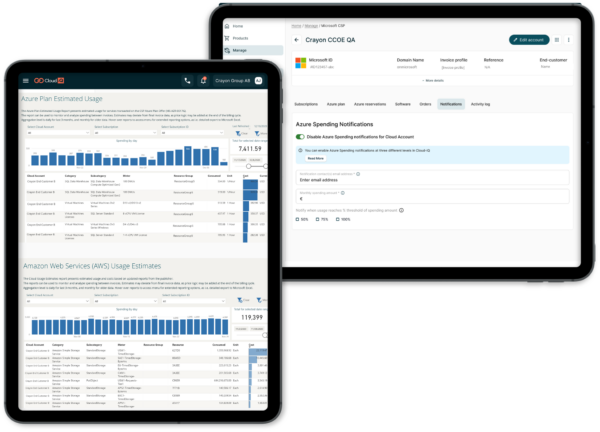Open the hamburger menu in Cloud-iQ header
The width and height of the screenshot is (600, 432).
pyautogui.click(x=27, y=81)
